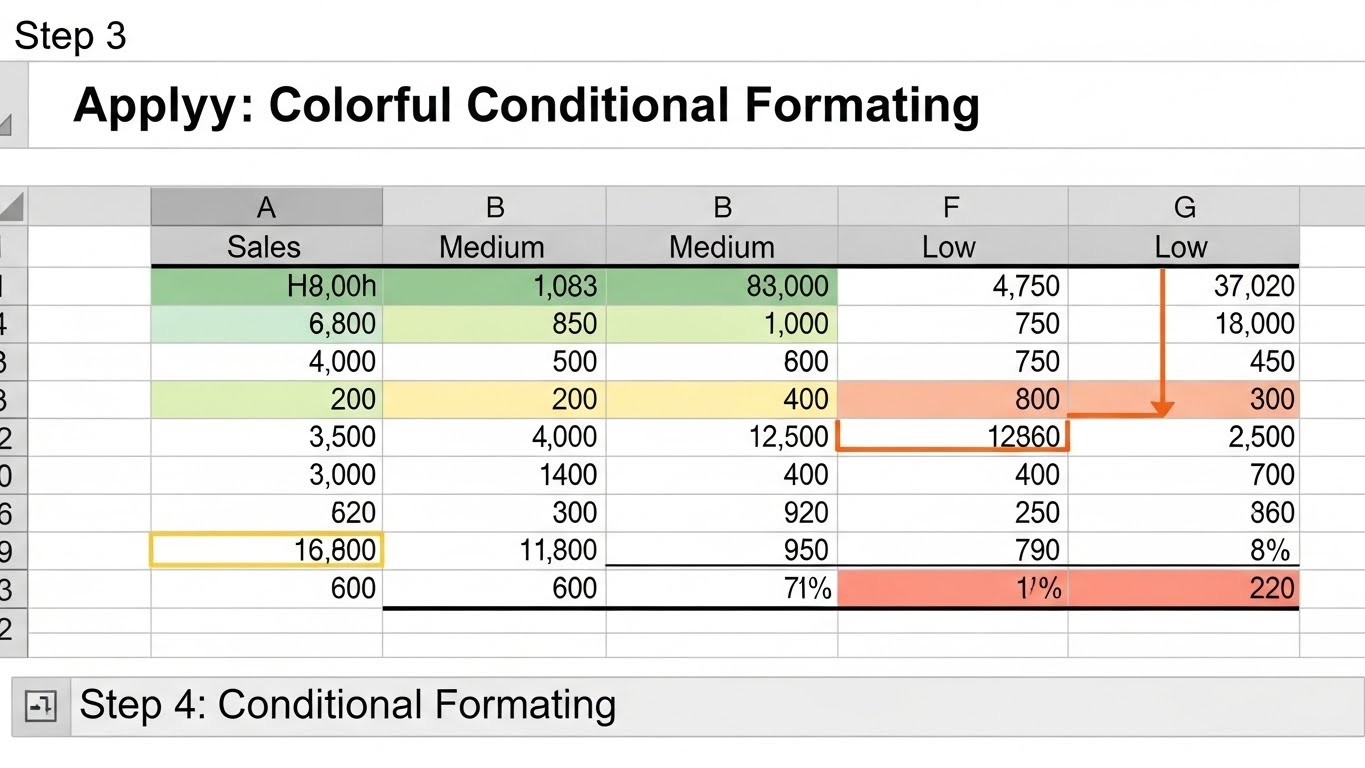Expand the Step 4: Conditional Formating section
Viewport: 1365px width, 768px height.
point(347,705)
